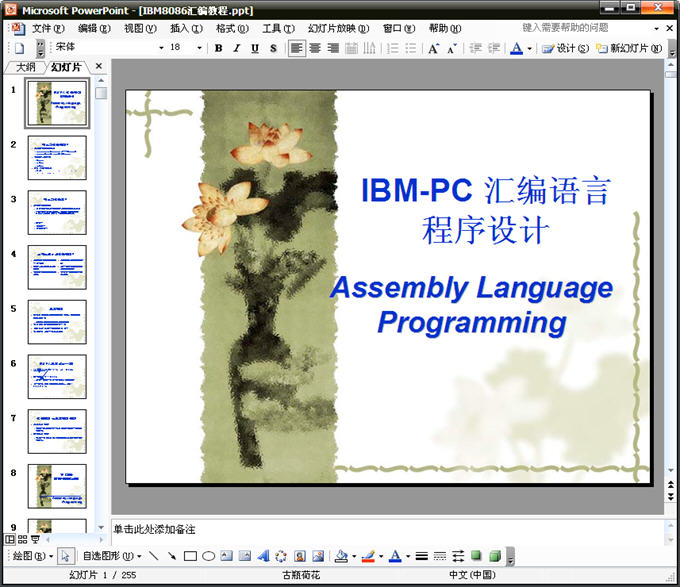Switch to slide sorter view icon
This screenshot has height=587, width=680.
point(22,539)
